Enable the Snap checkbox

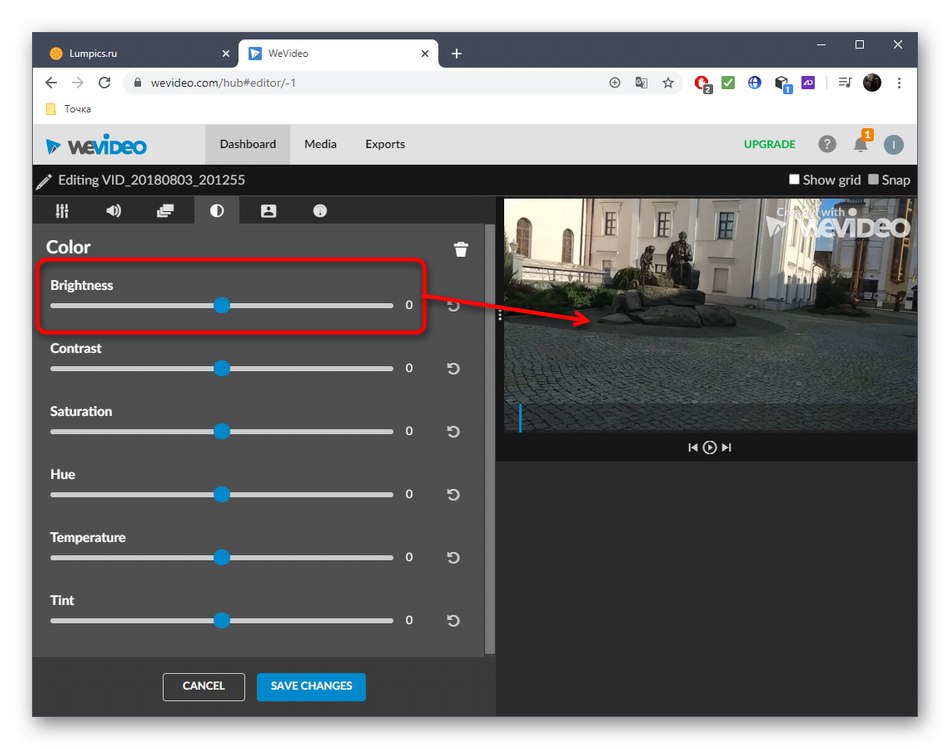click(x=872, y=180)
